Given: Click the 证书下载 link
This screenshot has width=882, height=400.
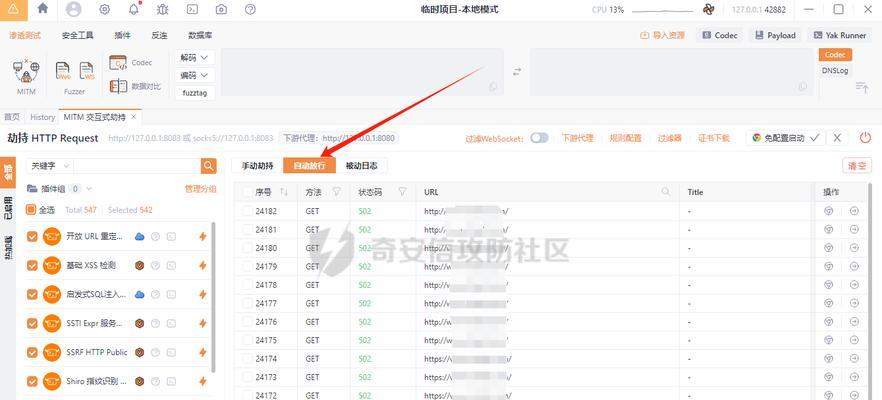Looking at the screenshot, I should [714, 138].
